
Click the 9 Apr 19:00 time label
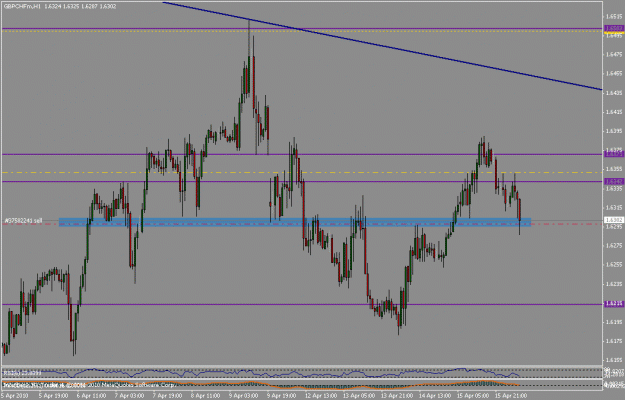281,395
